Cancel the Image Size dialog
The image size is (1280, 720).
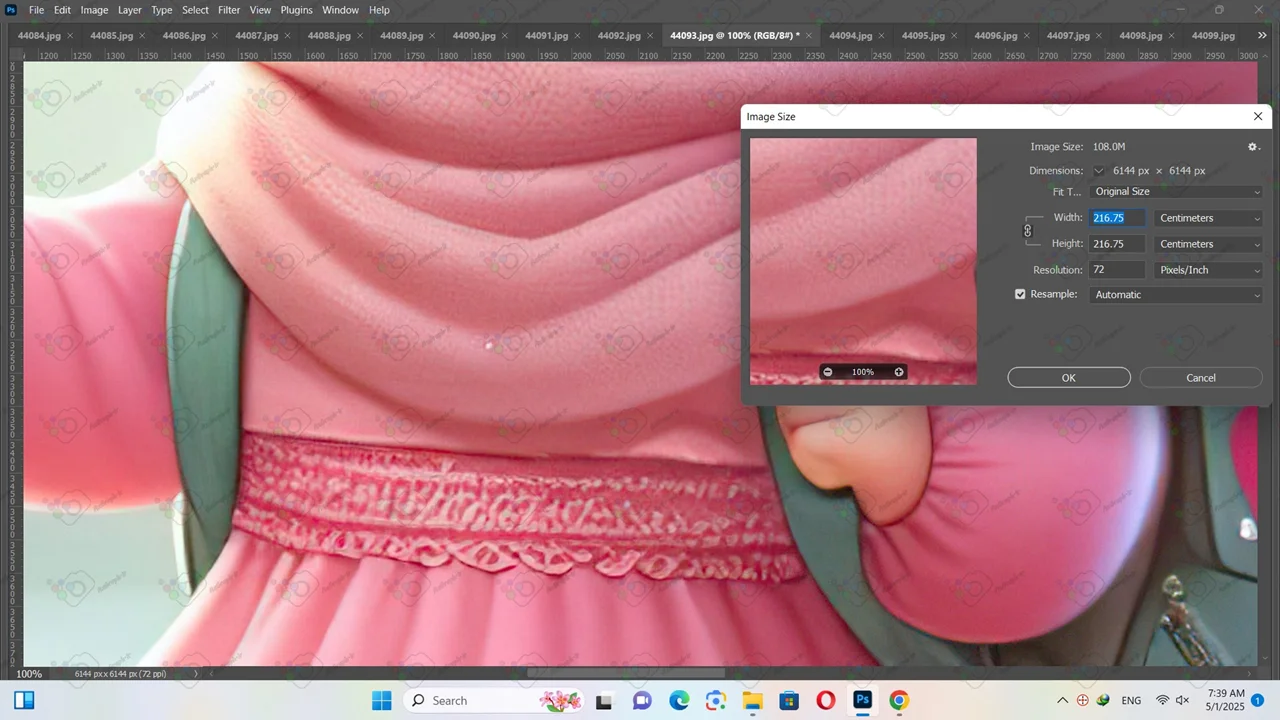(x=1200, y=378)
